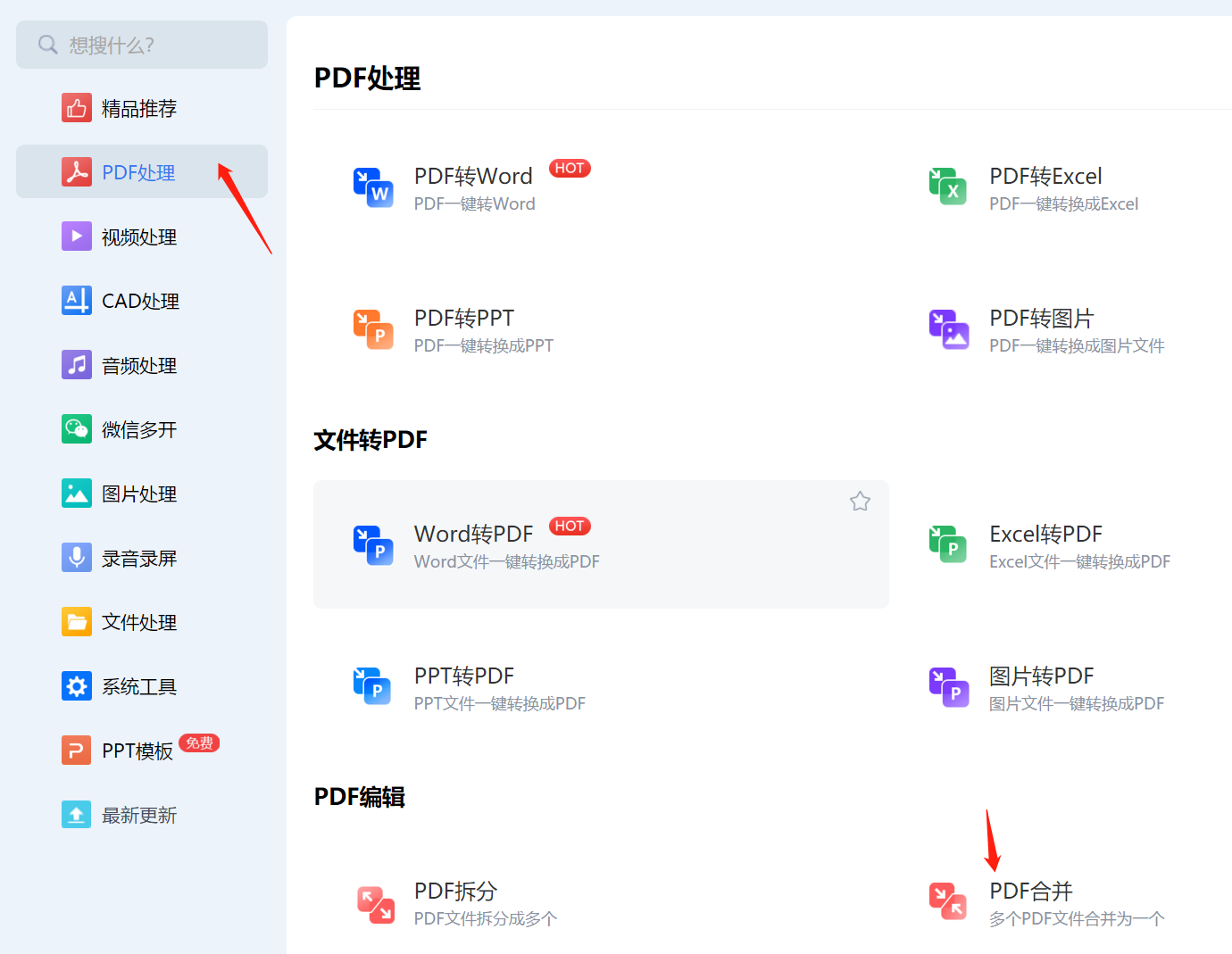Open the PPT转PDF tool
This screenshot has height=954, width=1232.
pos(464,676)
